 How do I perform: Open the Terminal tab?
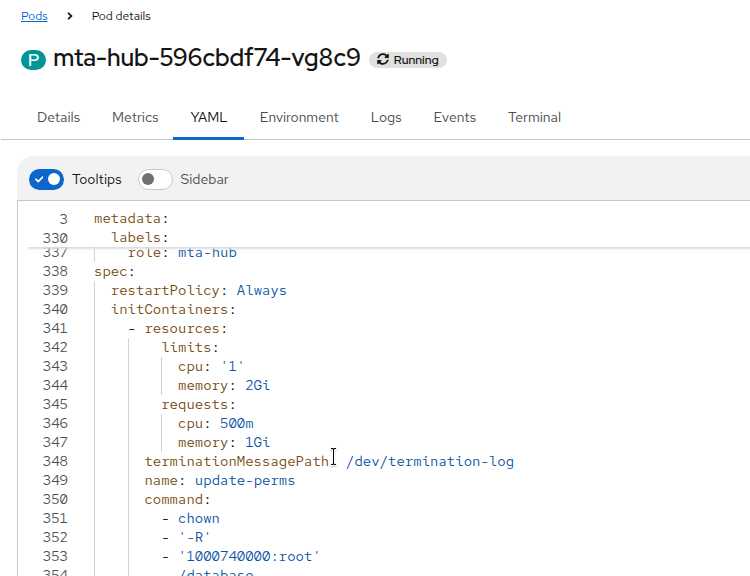click(534, 117)
